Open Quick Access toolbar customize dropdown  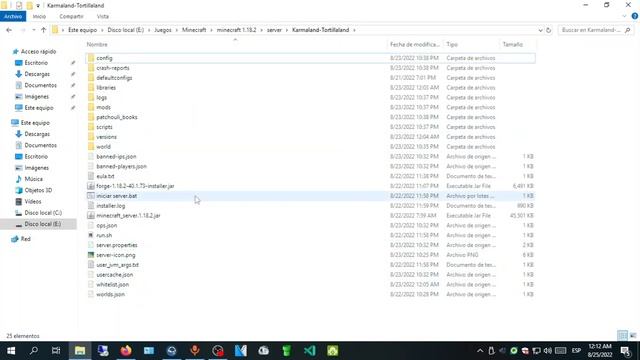click(38, 6)
